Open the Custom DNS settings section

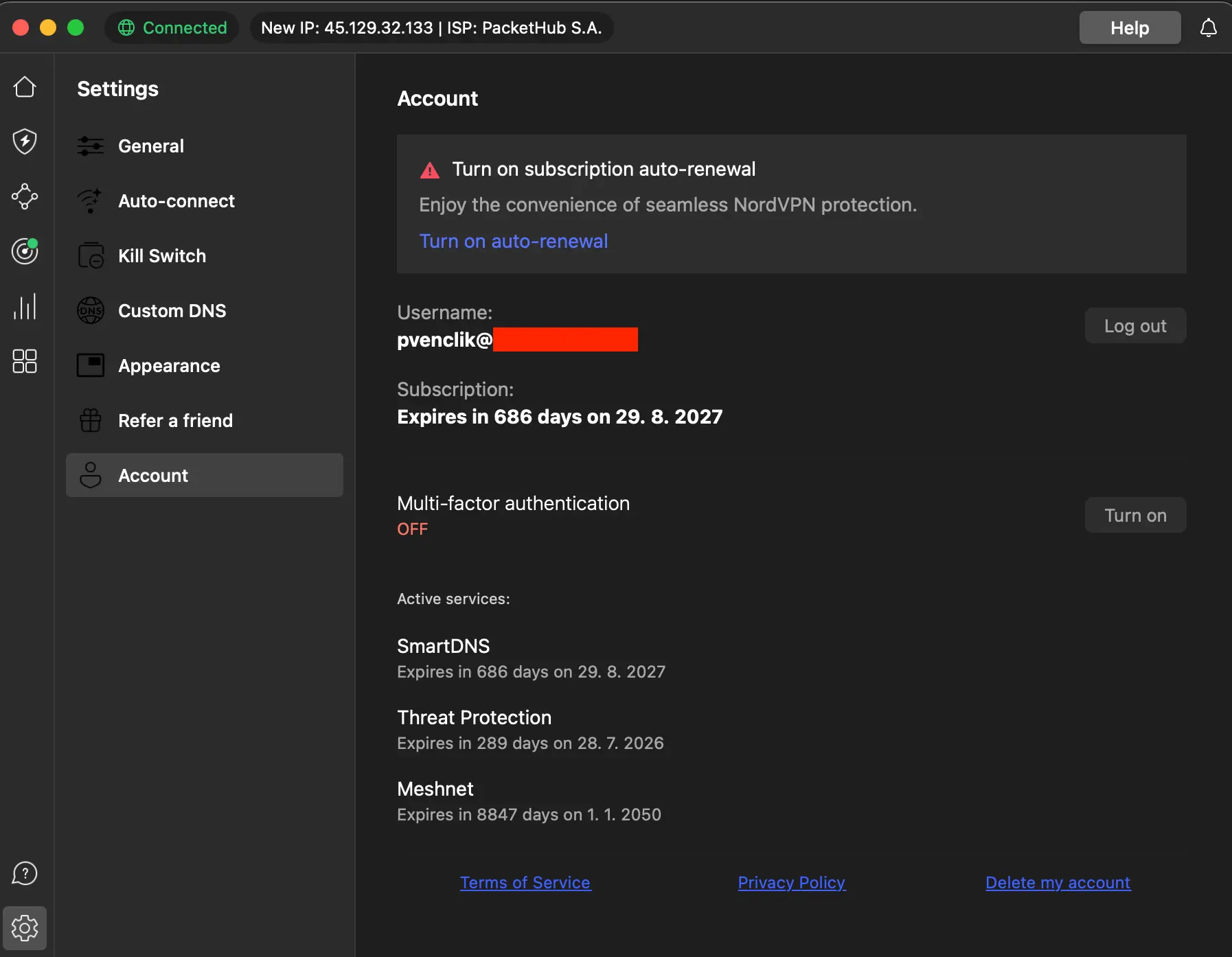coord(172,310)
